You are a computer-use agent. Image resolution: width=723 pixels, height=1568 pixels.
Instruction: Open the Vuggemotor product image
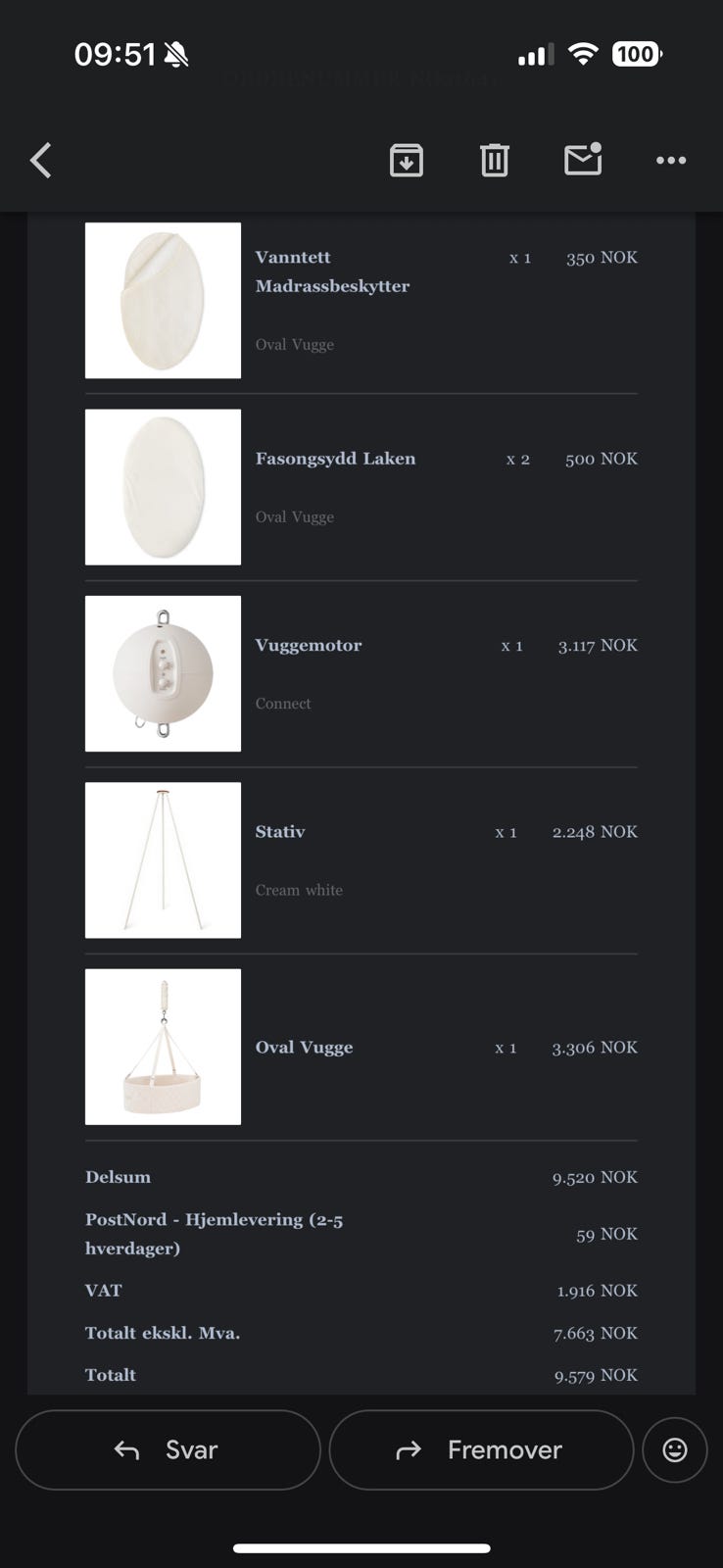(163, 673)
